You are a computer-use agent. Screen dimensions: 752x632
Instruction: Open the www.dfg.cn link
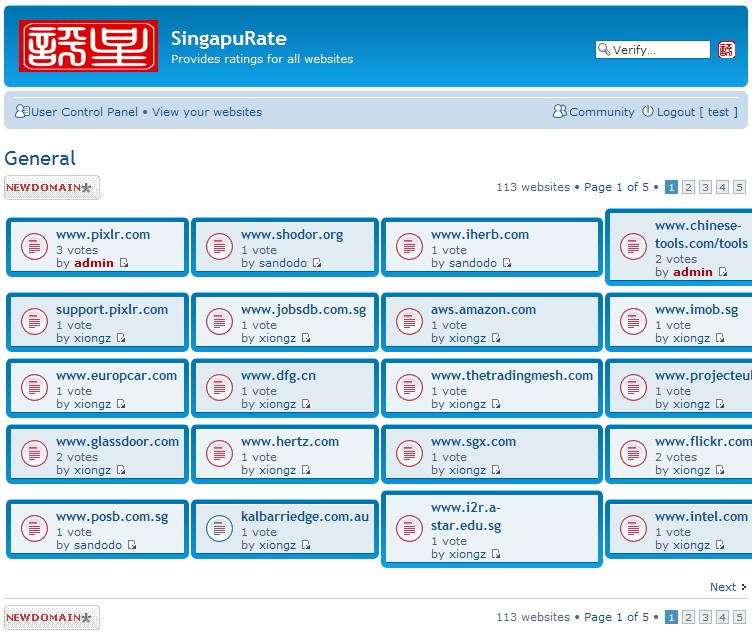[x=279, y=375]
